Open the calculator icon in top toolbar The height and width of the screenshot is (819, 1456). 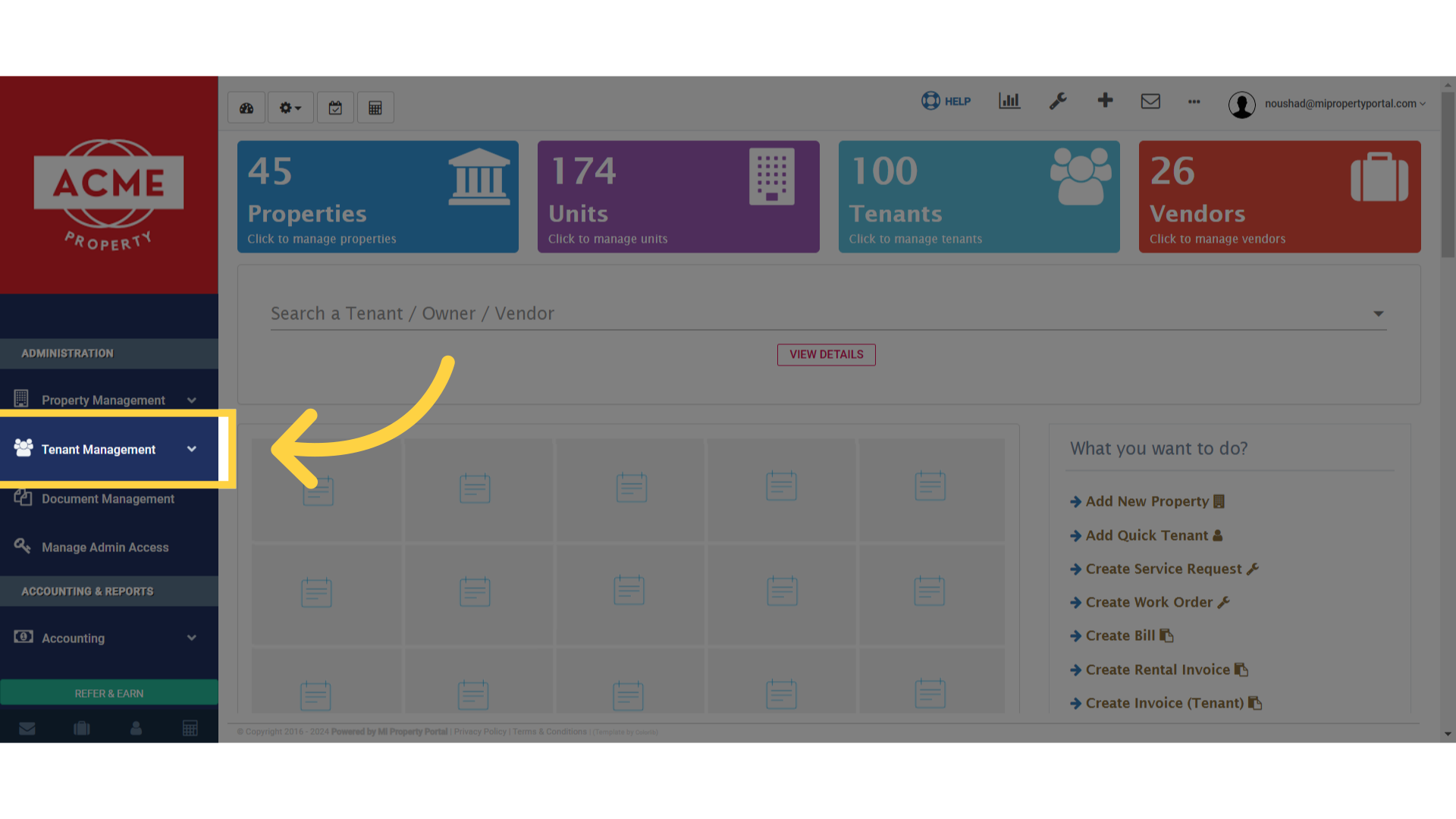375,107
